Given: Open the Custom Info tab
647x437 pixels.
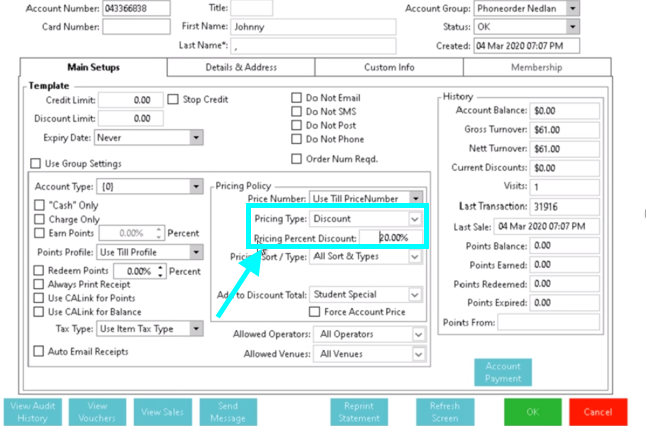Looking at the screenshot, I should tap(389, 67).
